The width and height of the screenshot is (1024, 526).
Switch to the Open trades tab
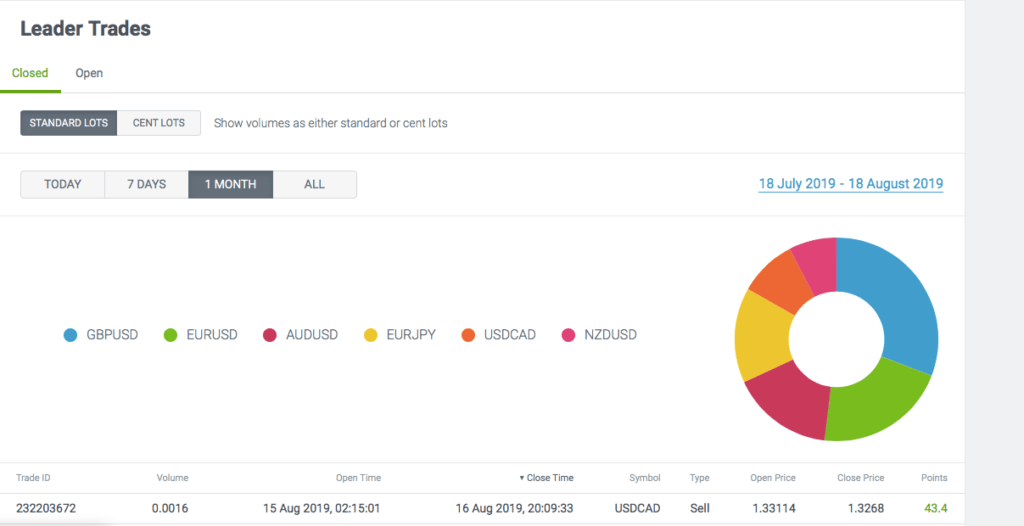[x=89, y=73]
